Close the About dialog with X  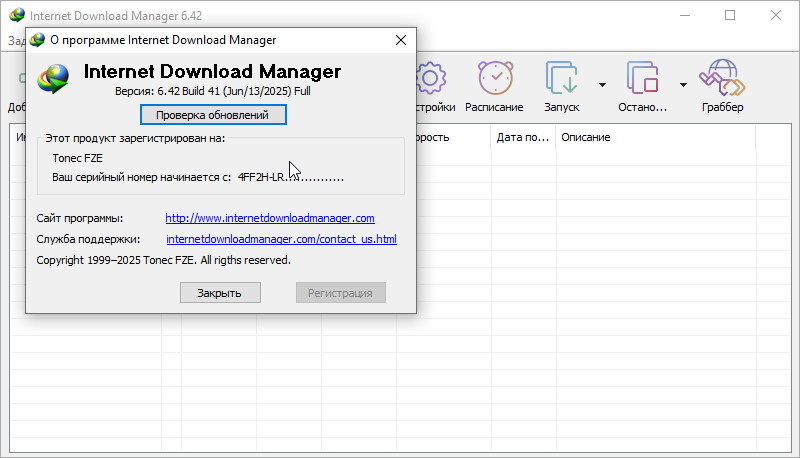[401, 40]
